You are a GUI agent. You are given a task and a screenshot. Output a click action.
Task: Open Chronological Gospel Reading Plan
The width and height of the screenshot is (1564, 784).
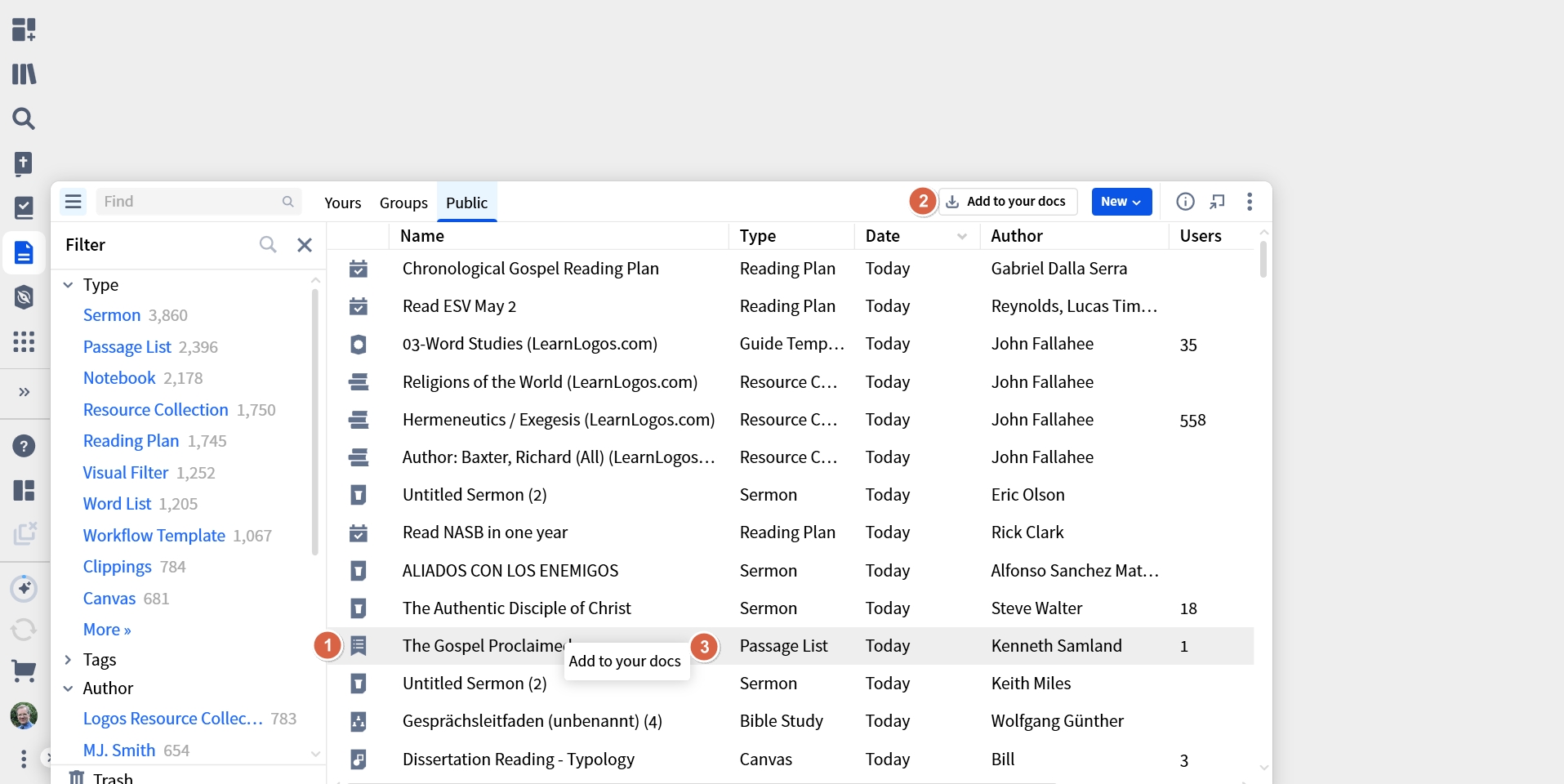530,269
